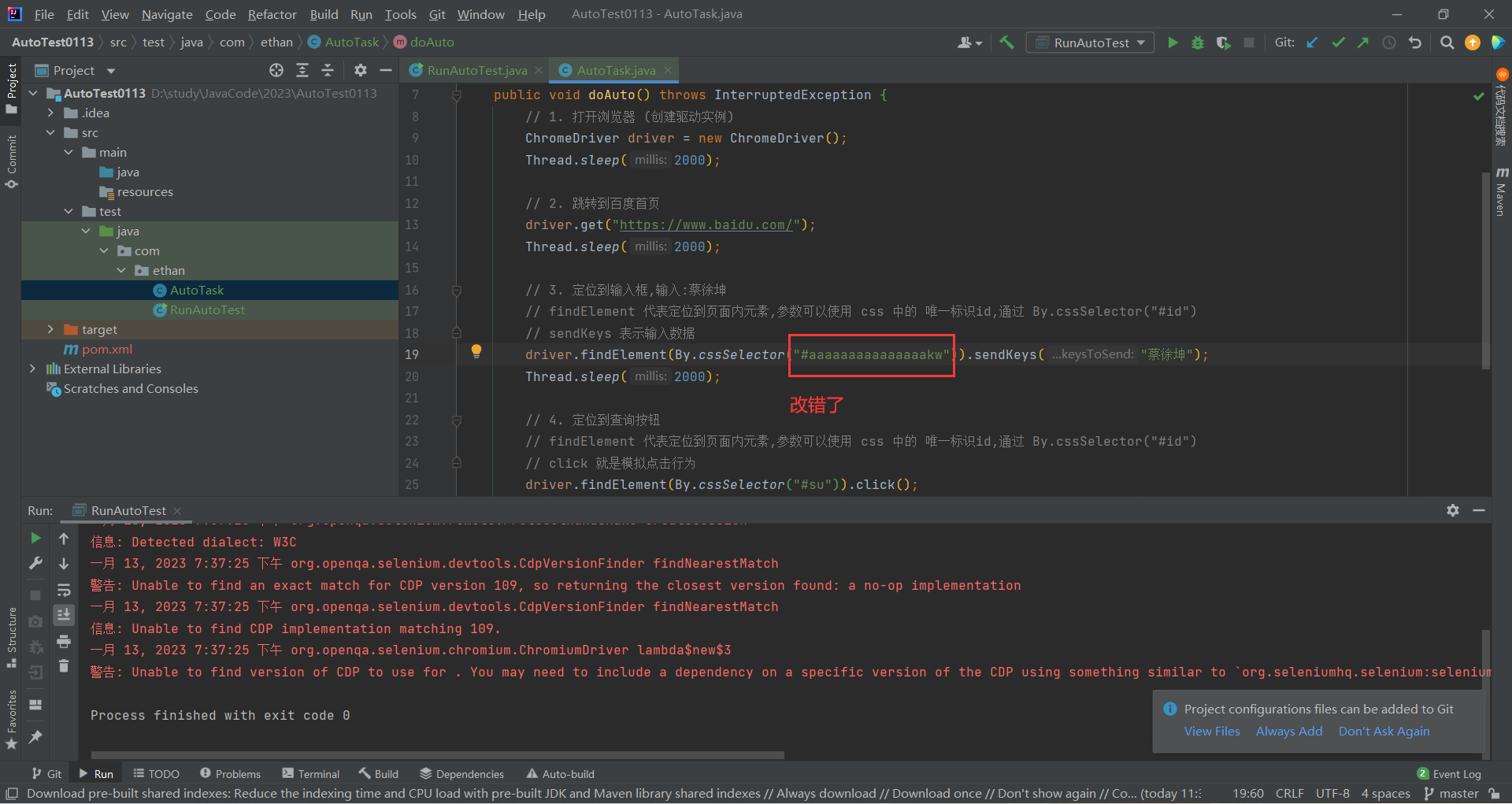
Task: Click Git Update Project arrow
Action: [1312, 43]
